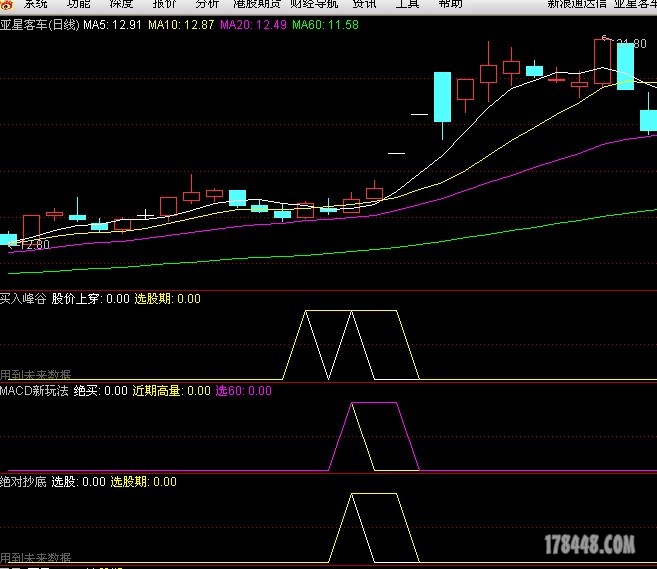The height and width of the screenshot is (569, 657).
Task: Click the 绝对抄底 indicator name
Action: coord(23,482)
